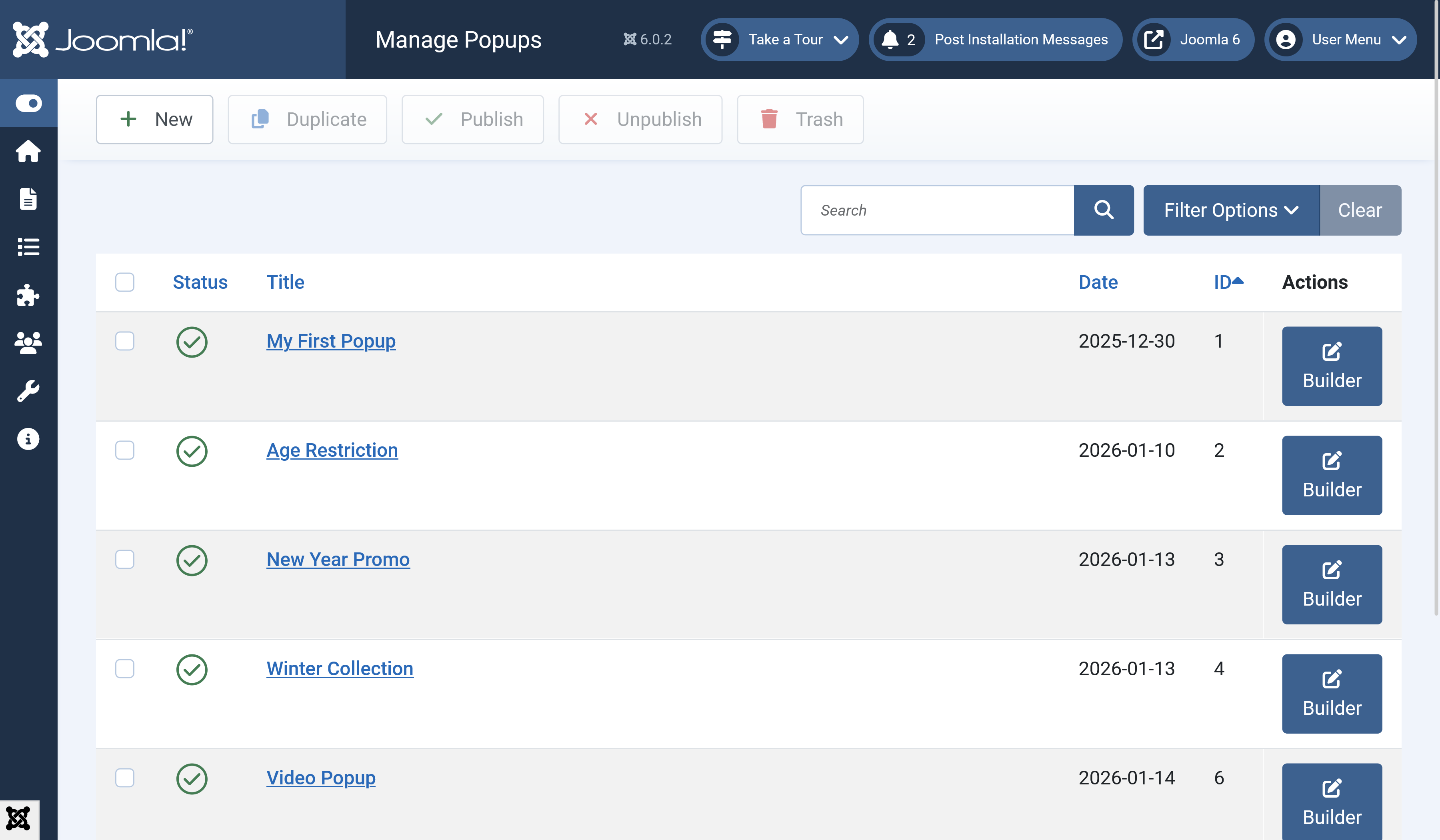Open the Home Dashboard sidebar icon
Screen dimensions: 1440x840
[28, 152]
